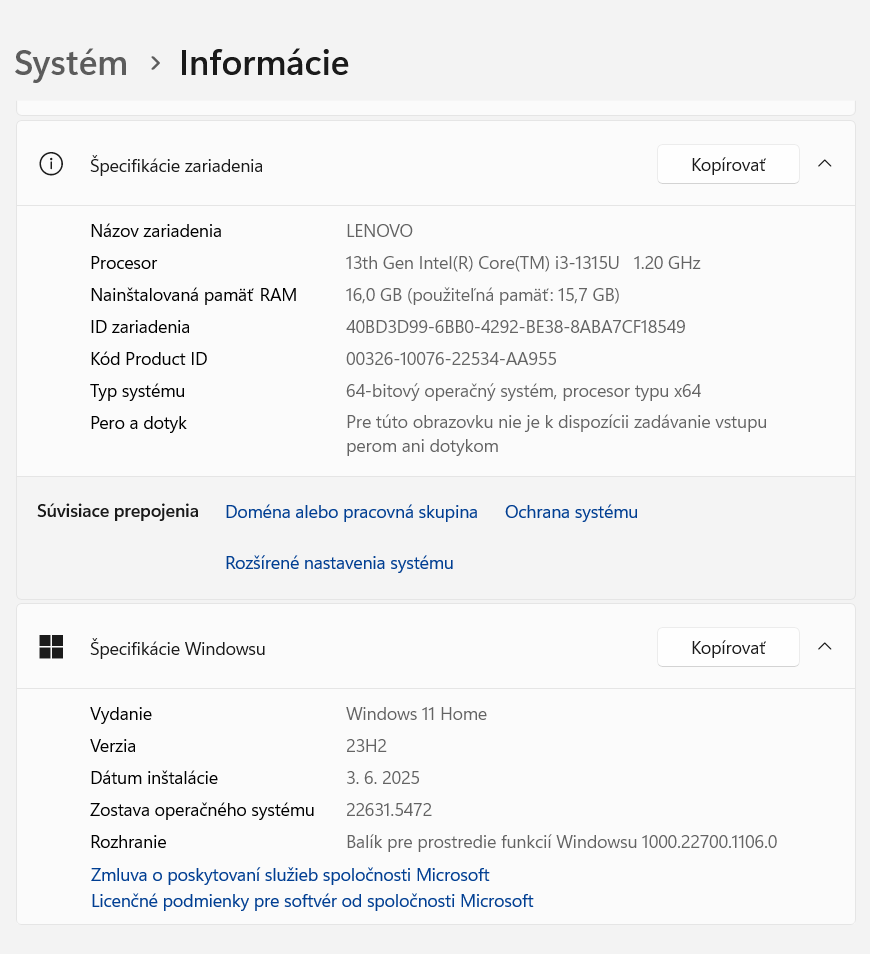Select the Balík pre prostredie funkcií Windowsu value
Screen dimensions: 870x954
point(562,842)
